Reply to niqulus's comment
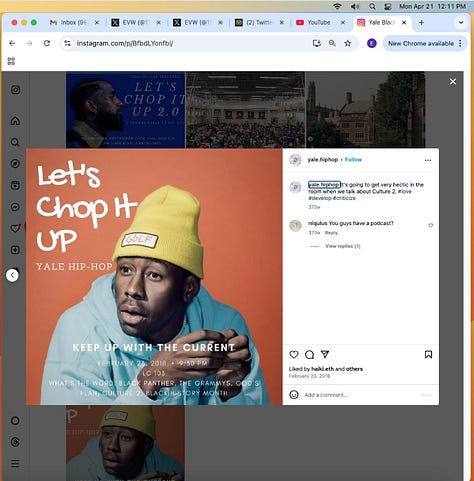 pos(331,233)
